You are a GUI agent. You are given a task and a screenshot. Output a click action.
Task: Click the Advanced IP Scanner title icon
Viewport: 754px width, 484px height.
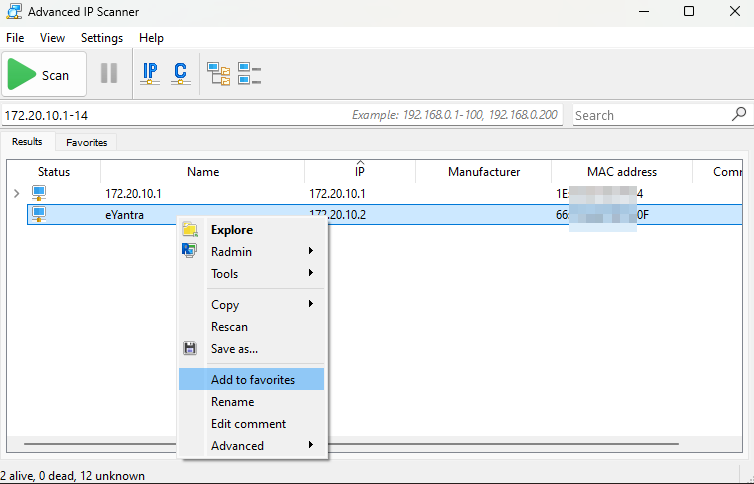tap(14, 12)
